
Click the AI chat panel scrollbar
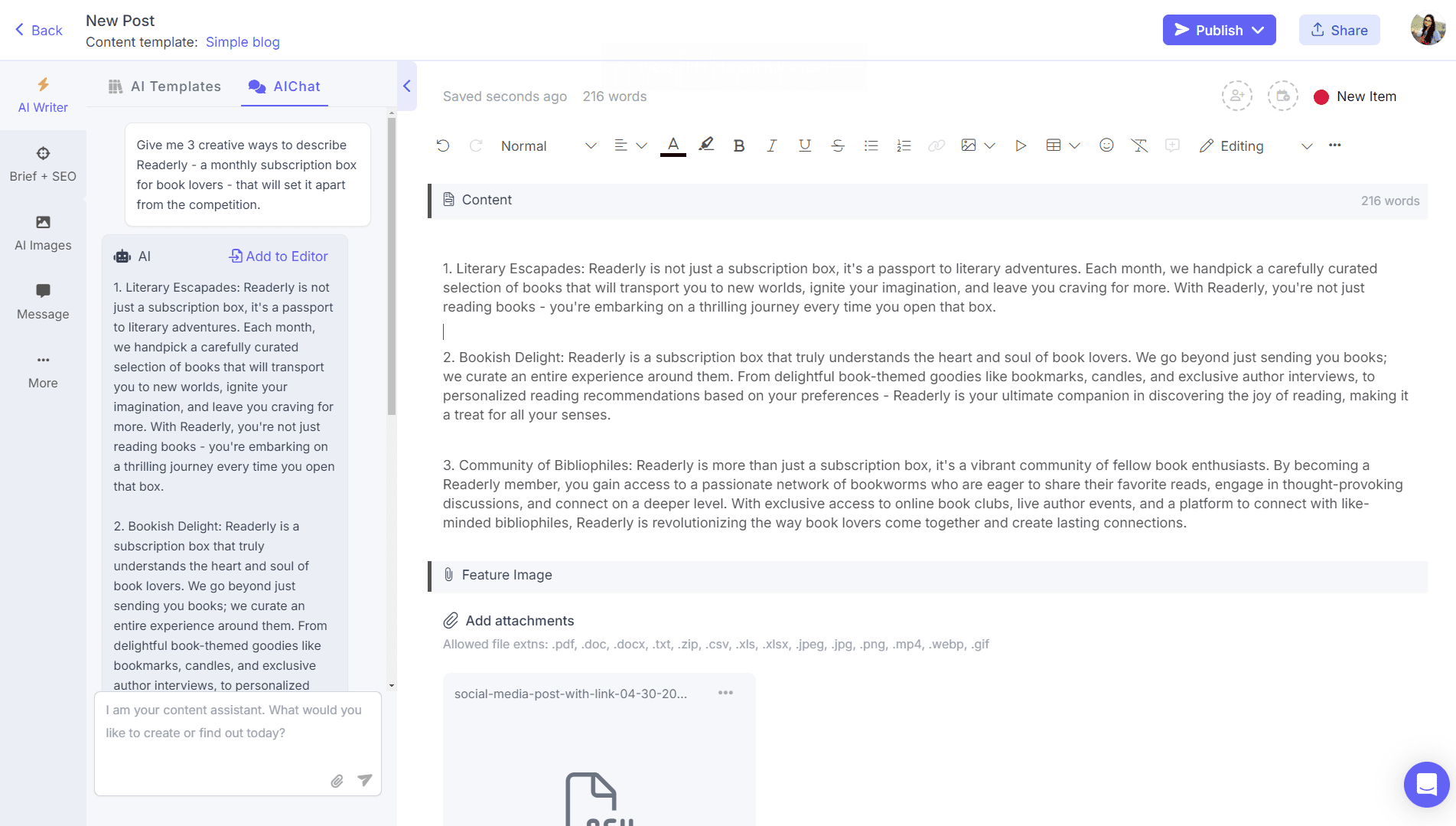[392, 266]
